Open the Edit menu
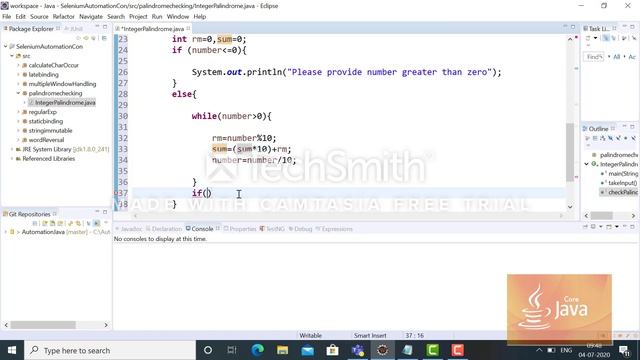 (x=20, y=17)
